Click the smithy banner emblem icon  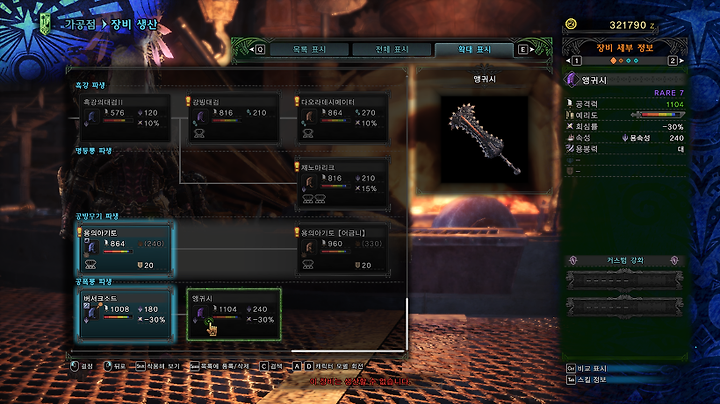pyautogui.click(x=45, y=24)
